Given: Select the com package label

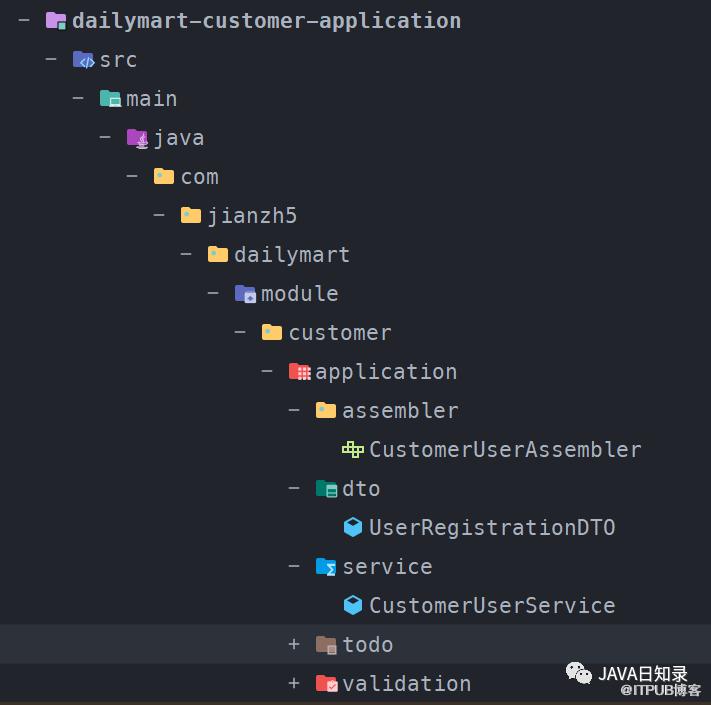Looking at the screenshot, I should point(200,177).
